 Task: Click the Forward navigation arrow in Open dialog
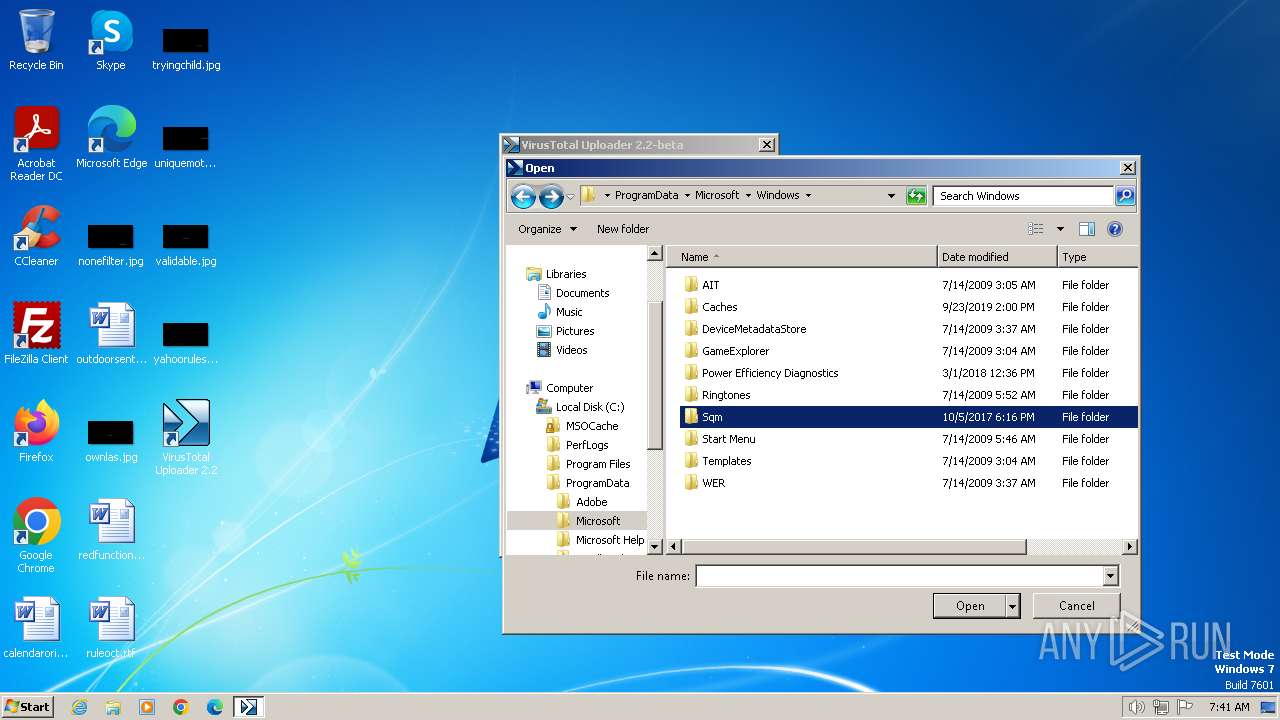tap(551, 197)
